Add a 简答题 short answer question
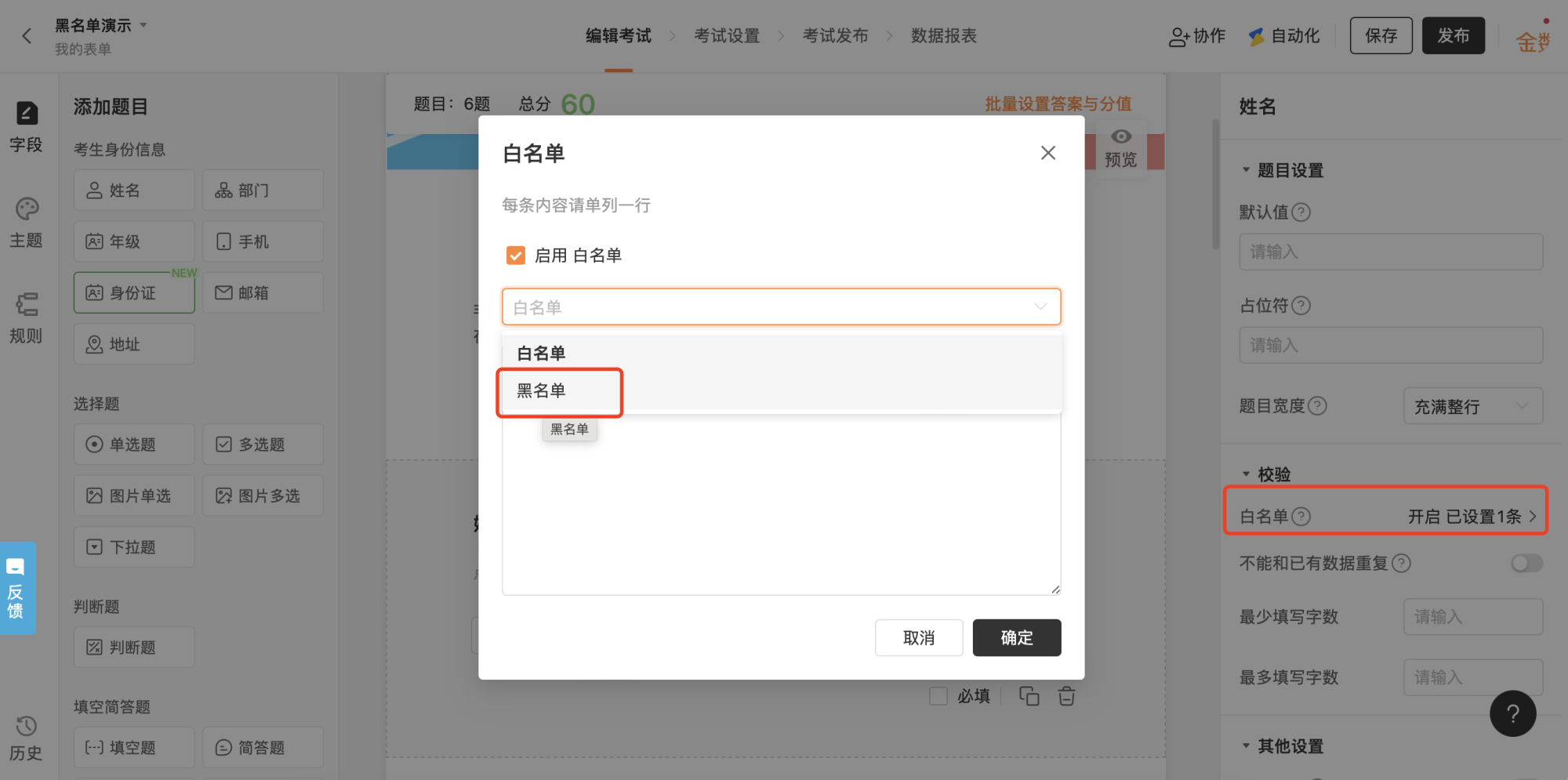The width and height of the screenshot is (1568, 780). pyautogui.click(x=263, y=748)
